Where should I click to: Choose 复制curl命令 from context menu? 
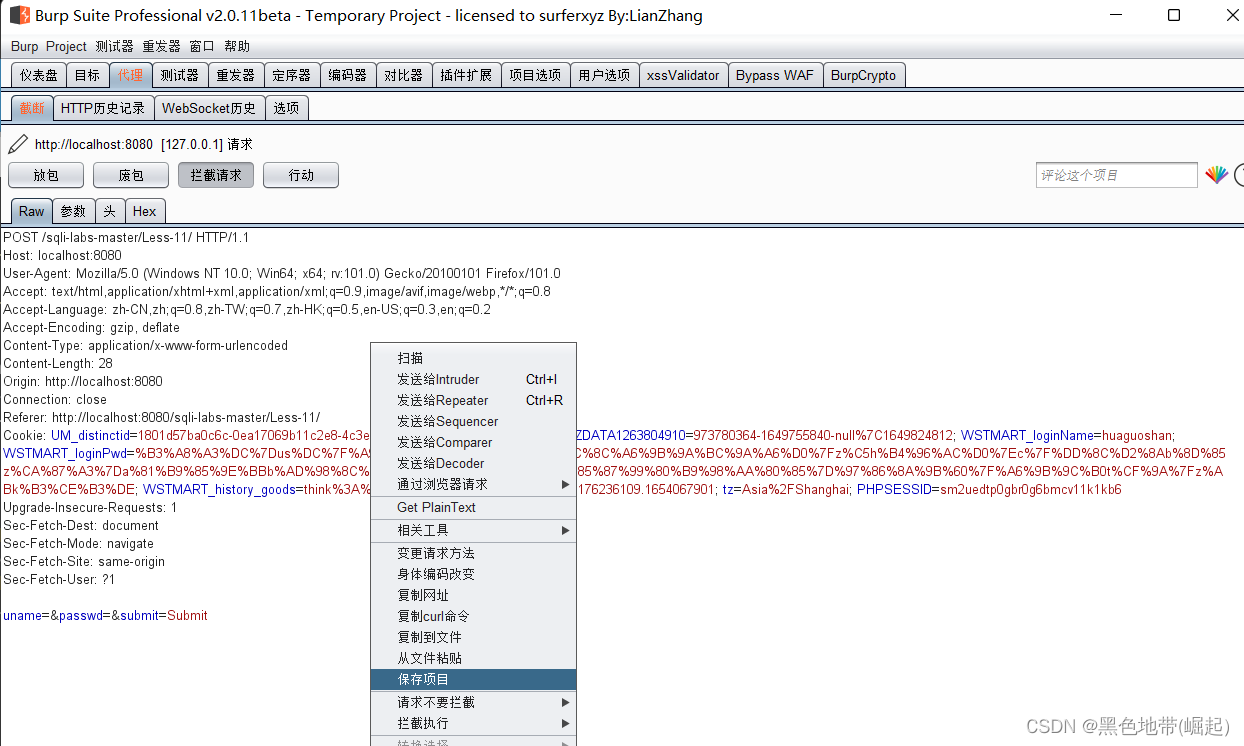click(473, 616)
